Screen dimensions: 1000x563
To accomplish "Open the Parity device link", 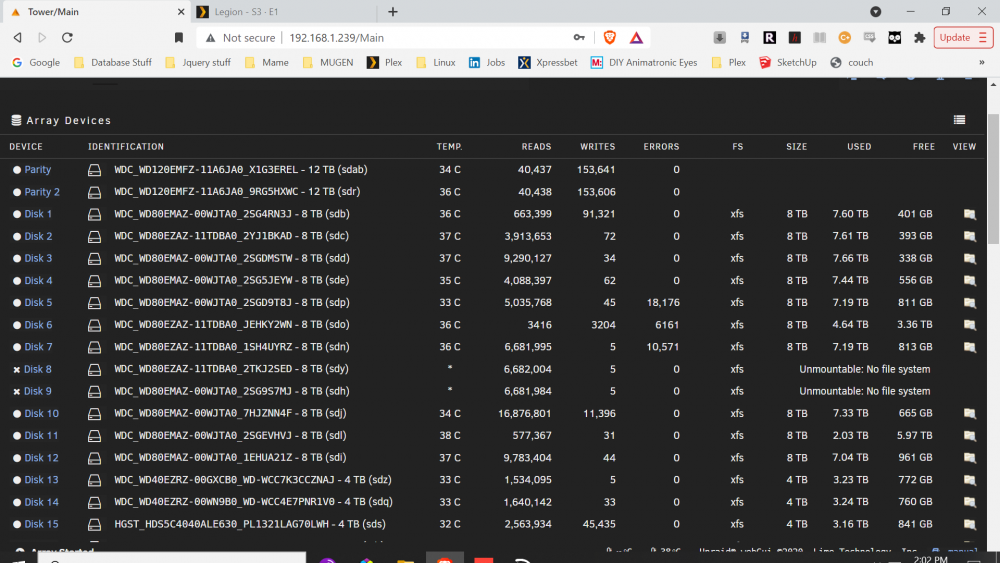I will (x=38, y=170).
